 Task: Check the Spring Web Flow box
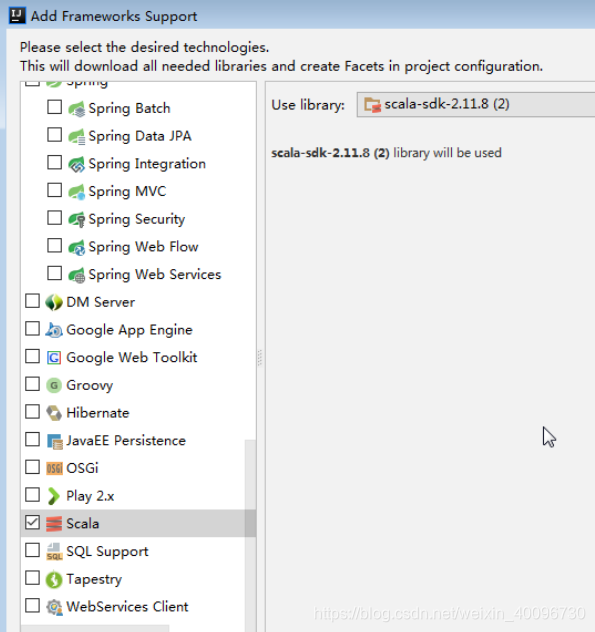tap(54, 246)
